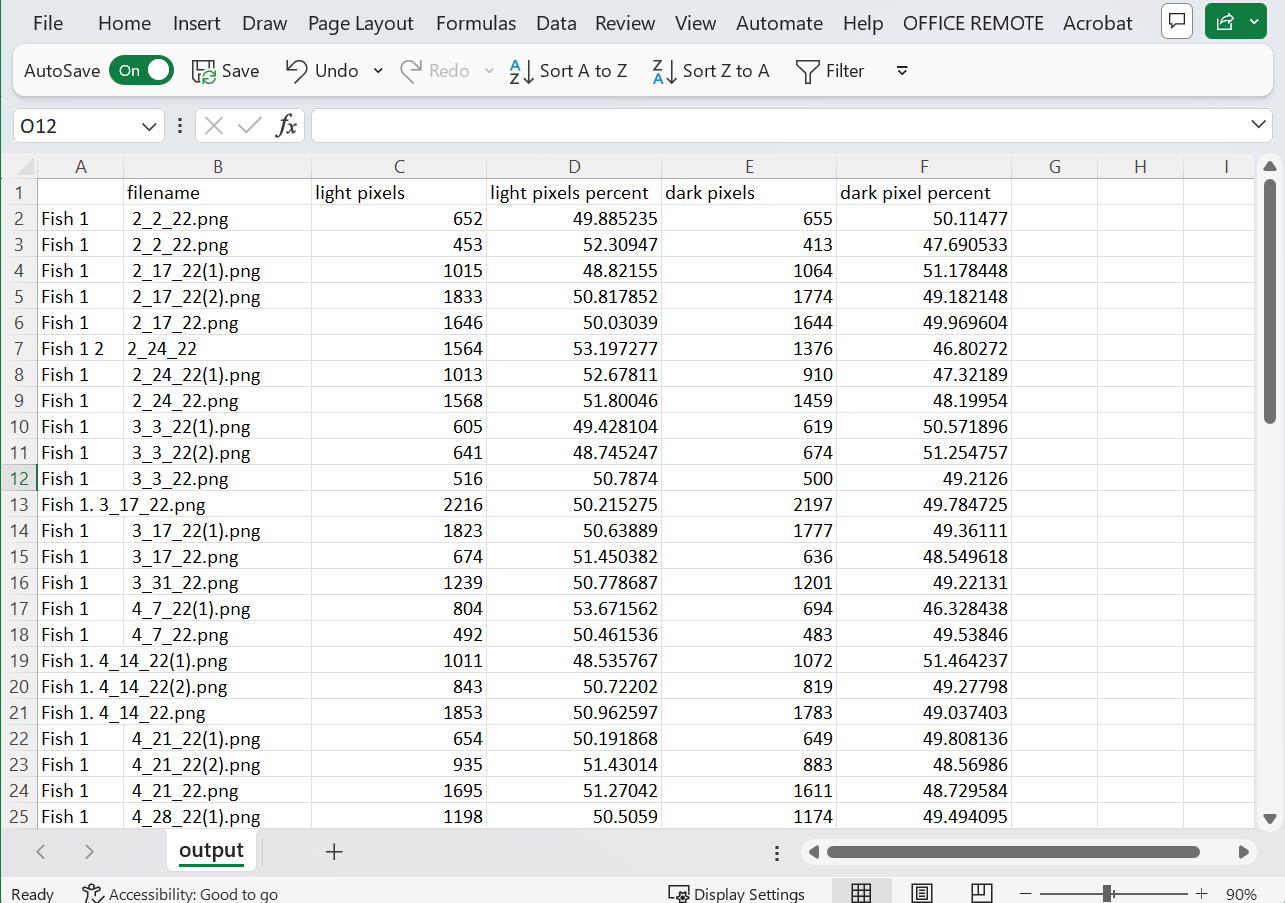
Task: Apply a Filter using the toolbar icon
Action: coord(830,70)
